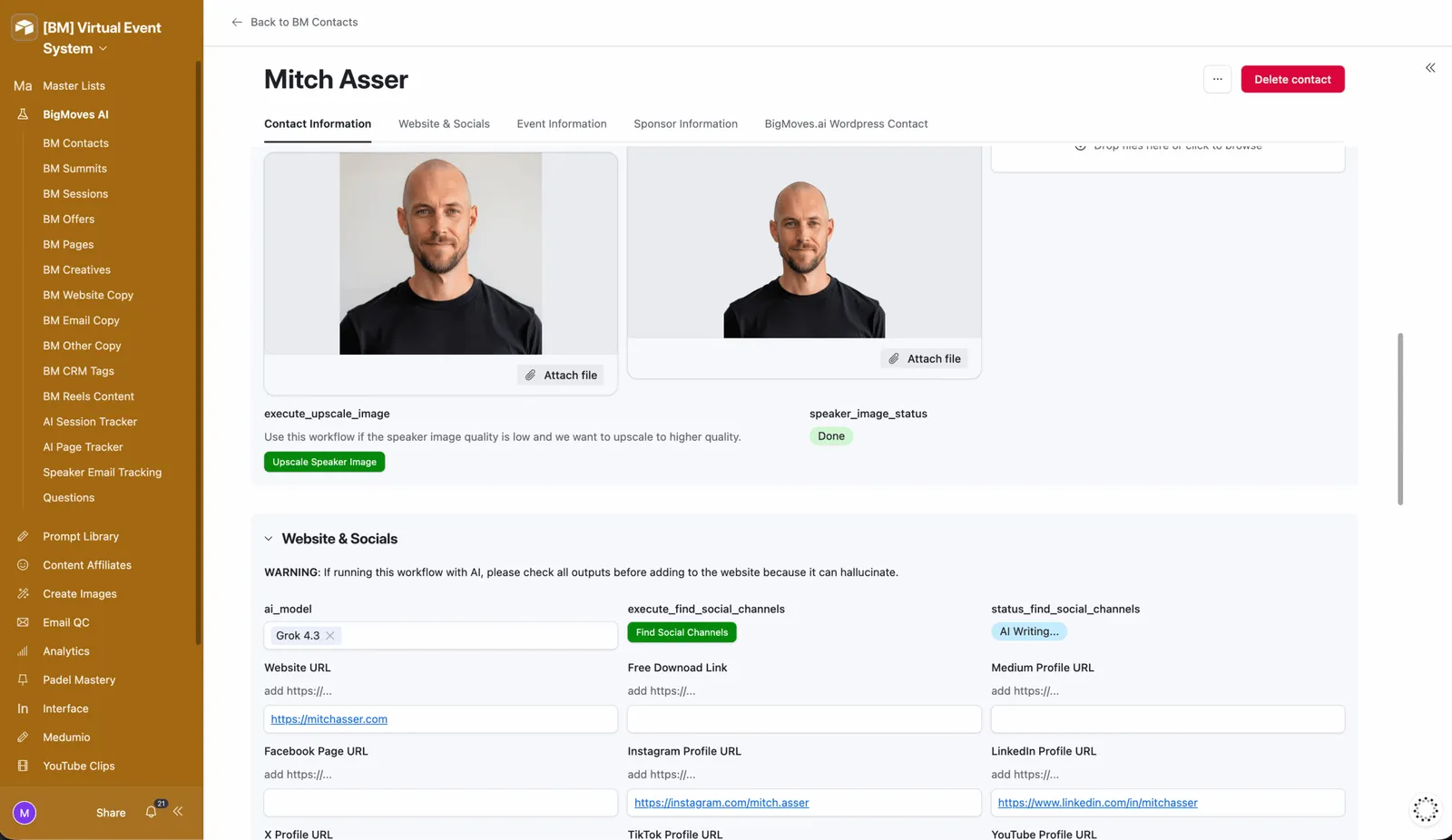
Task: Open the three-dot more options menu
Action: point(1218,79)
